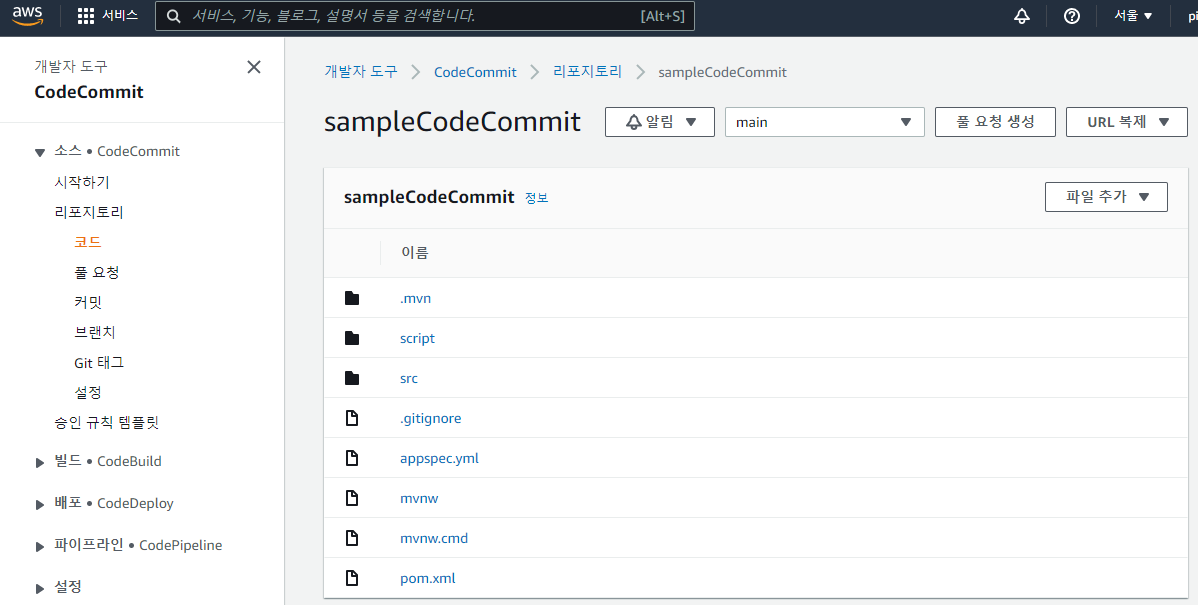Open the 서울 region dropdown
The height and width of the screenshot is (605, 1198).
click(x=1133, y=16)
